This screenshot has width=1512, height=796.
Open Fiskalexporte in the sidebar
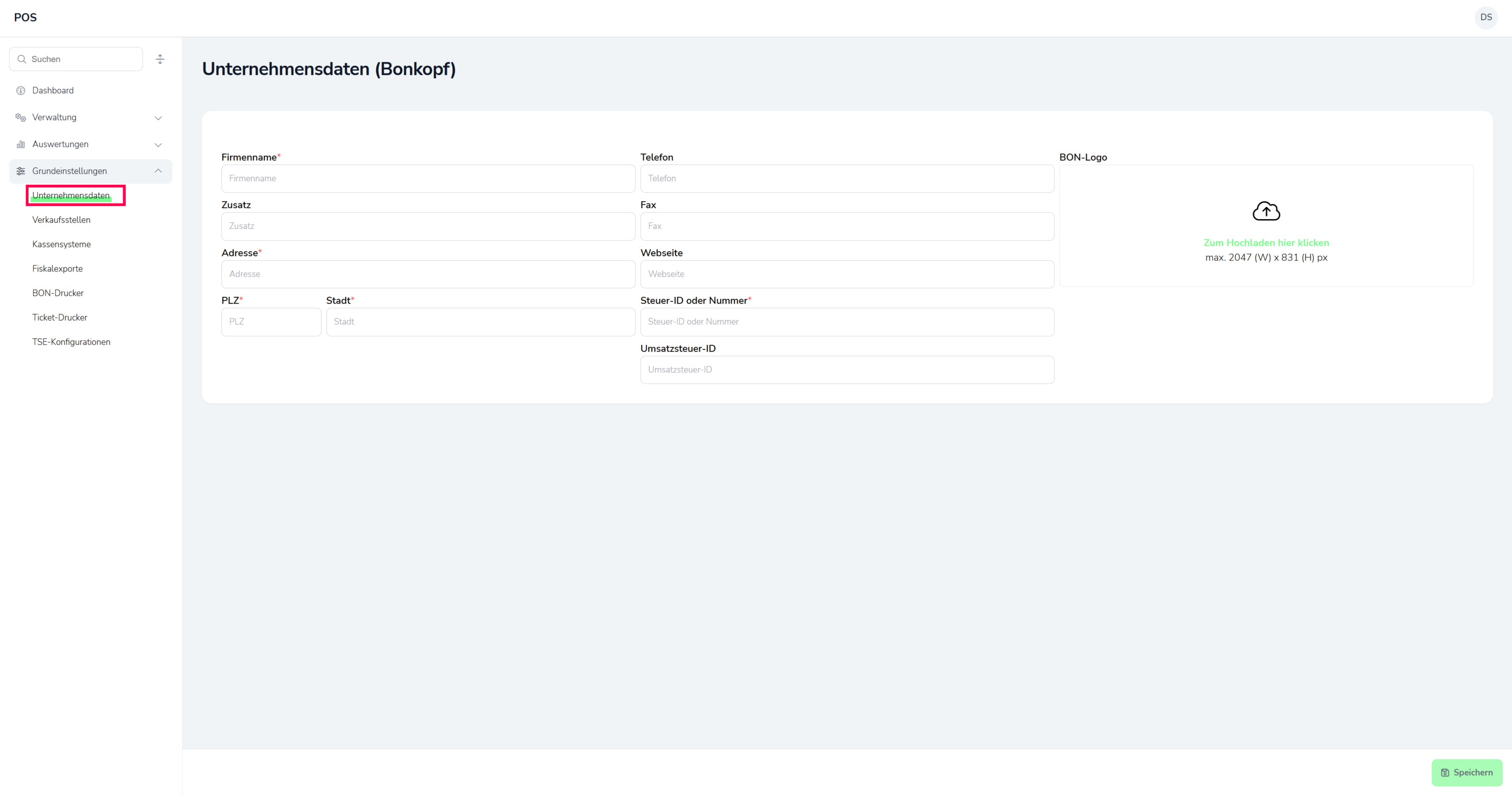57,269
